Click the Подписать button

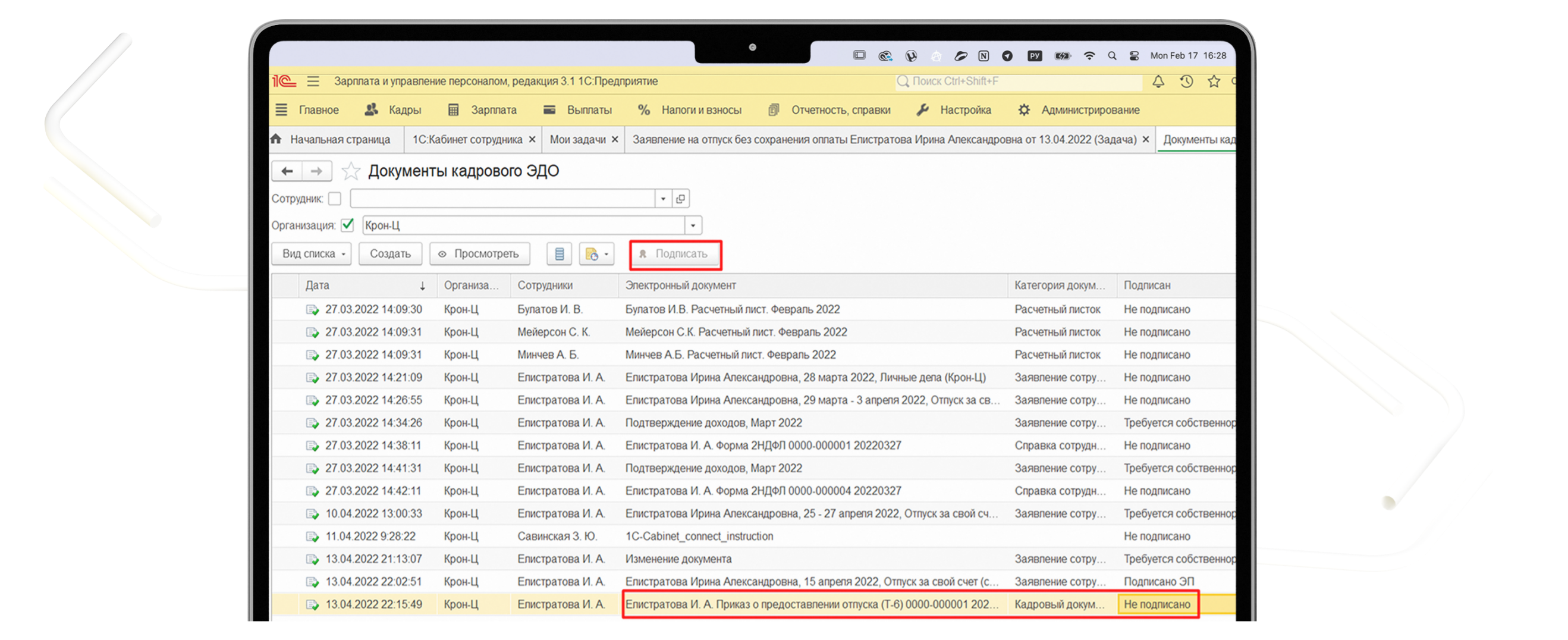675,254
